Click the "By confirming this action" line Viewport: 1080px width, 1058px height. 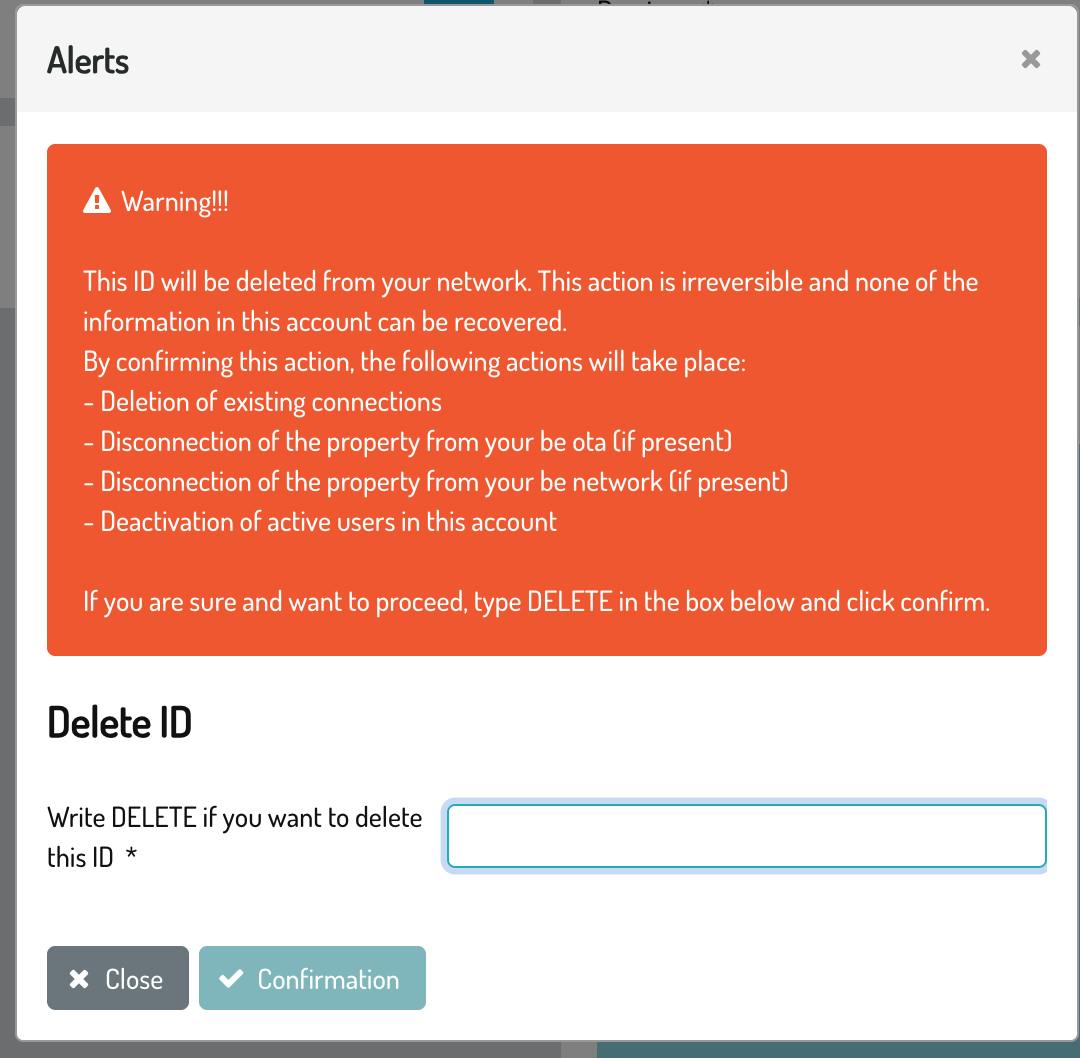pos(414,362)
